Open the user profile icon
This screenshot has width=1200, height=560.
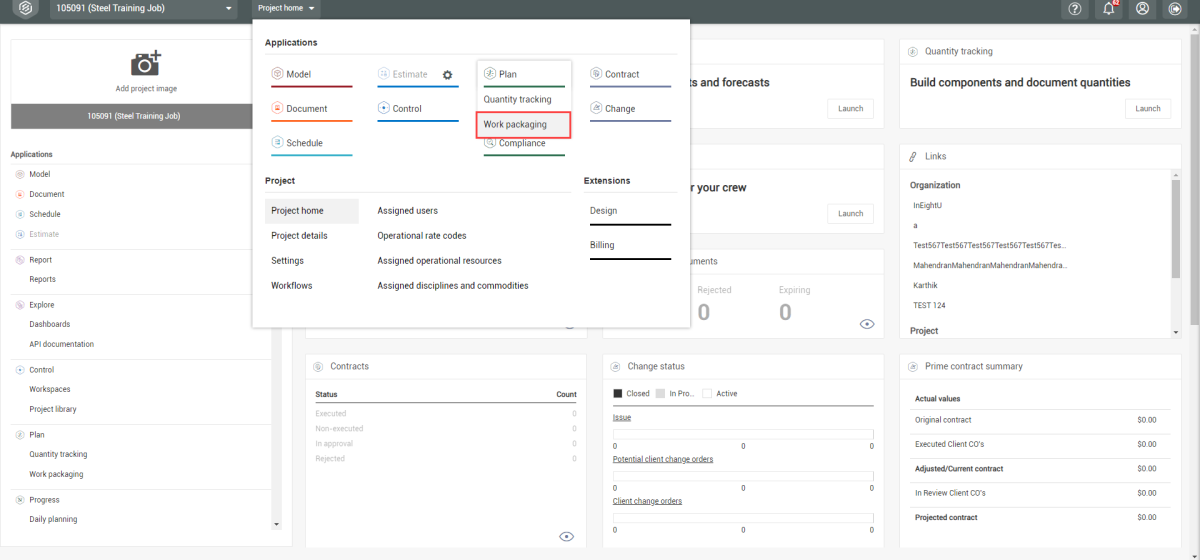coord(1142,9)
